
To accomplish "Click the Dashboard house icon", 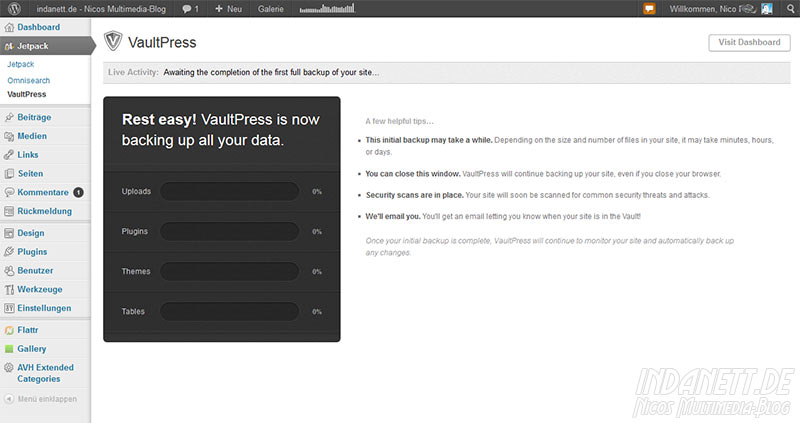I will (9, 28).
